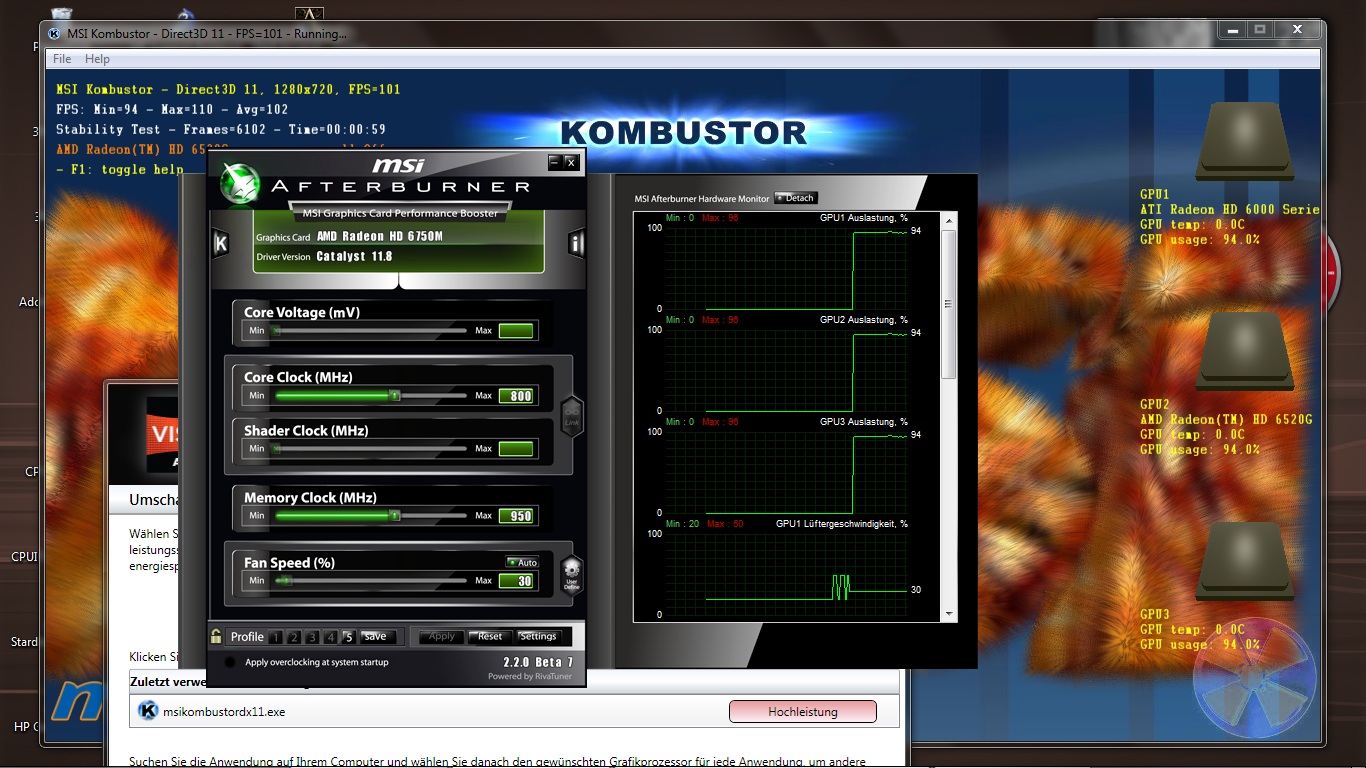Click the Core Voltage value field
1366x768 pixels.
pos(517,330)
